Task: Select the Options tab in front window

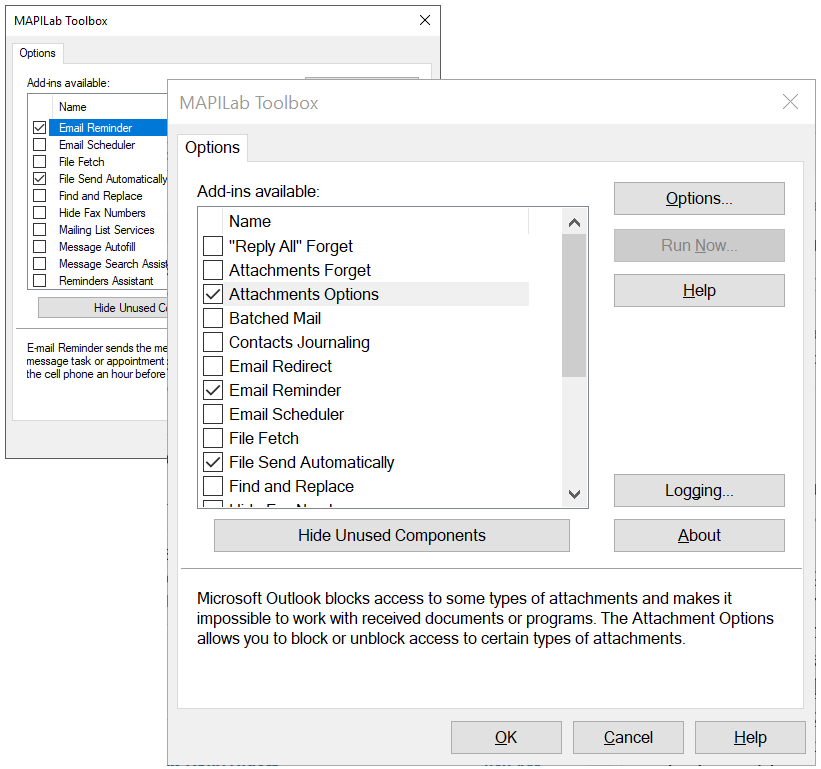Action: pyautogui.click(x=213, y=148)
